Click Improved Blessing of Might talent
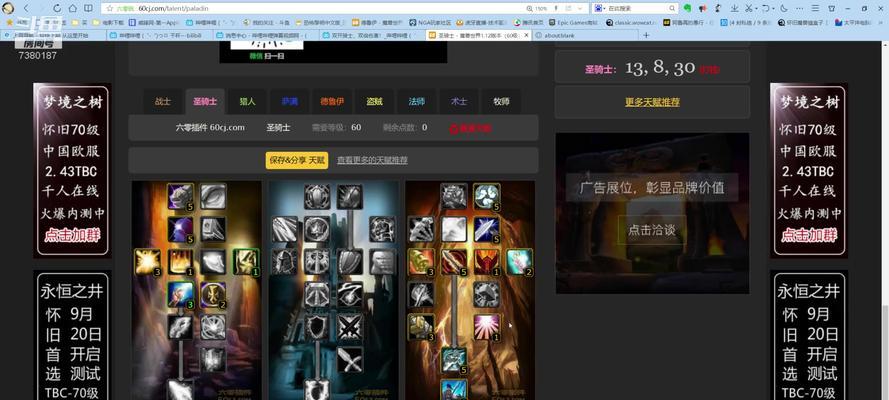Viewport: 889px width, 400px height. click(x=454, y=197)
